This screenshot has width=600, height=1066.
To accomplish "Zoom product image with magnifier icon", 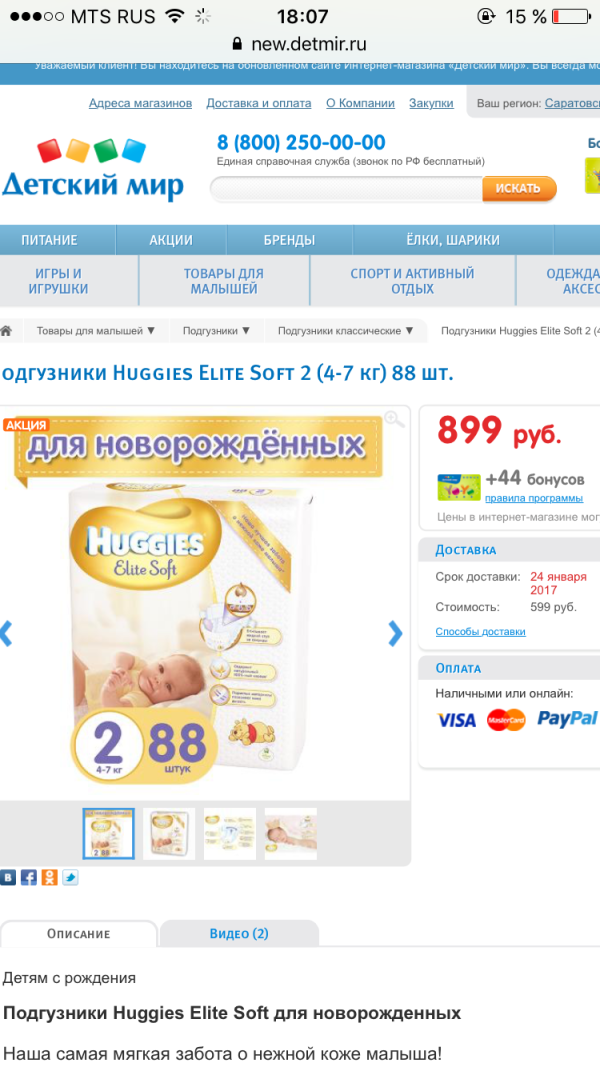I will 394,419.
